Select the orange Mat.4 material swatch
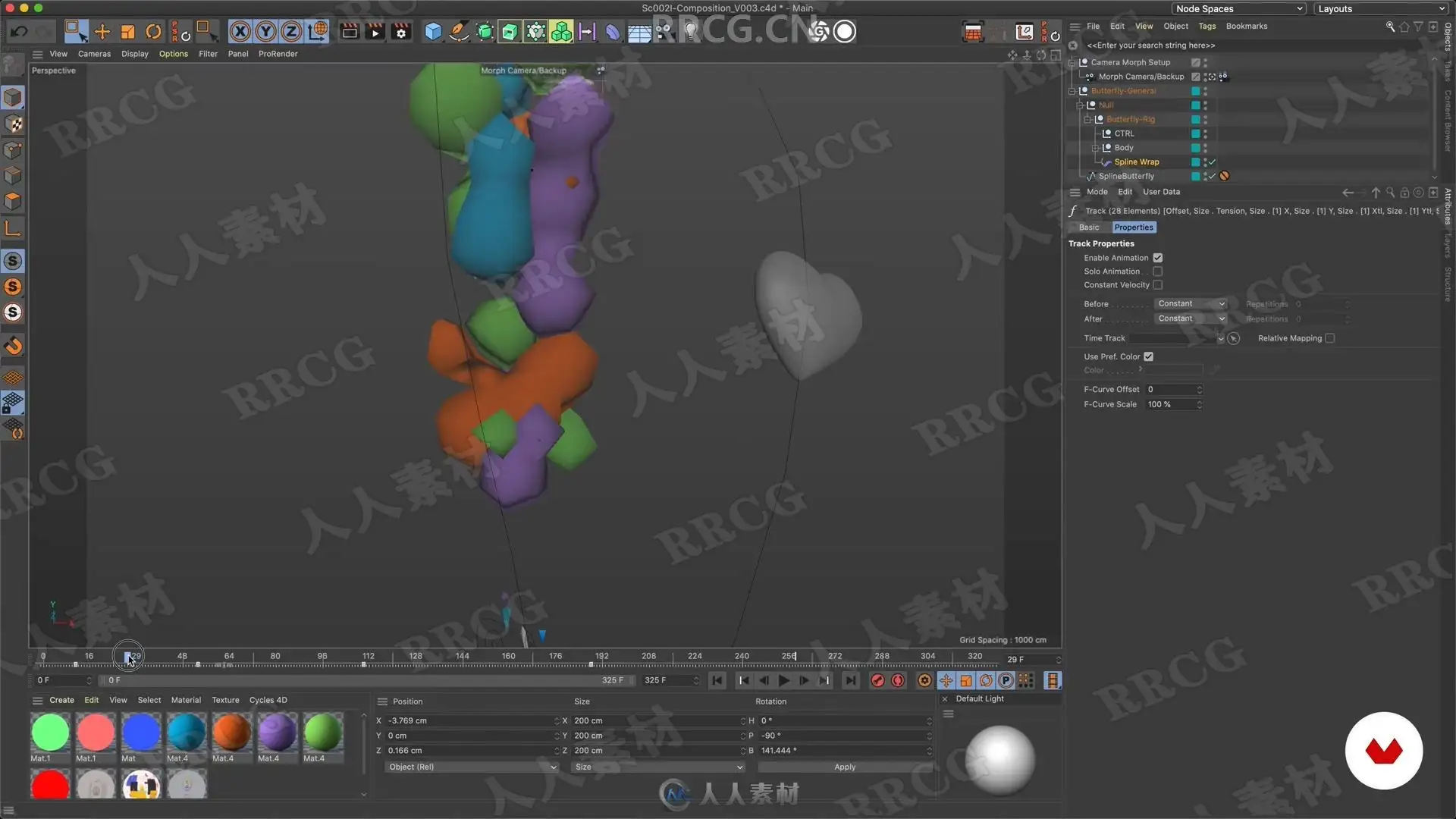The height and width of the screenshot is (819, 1456). coord(231,733)
